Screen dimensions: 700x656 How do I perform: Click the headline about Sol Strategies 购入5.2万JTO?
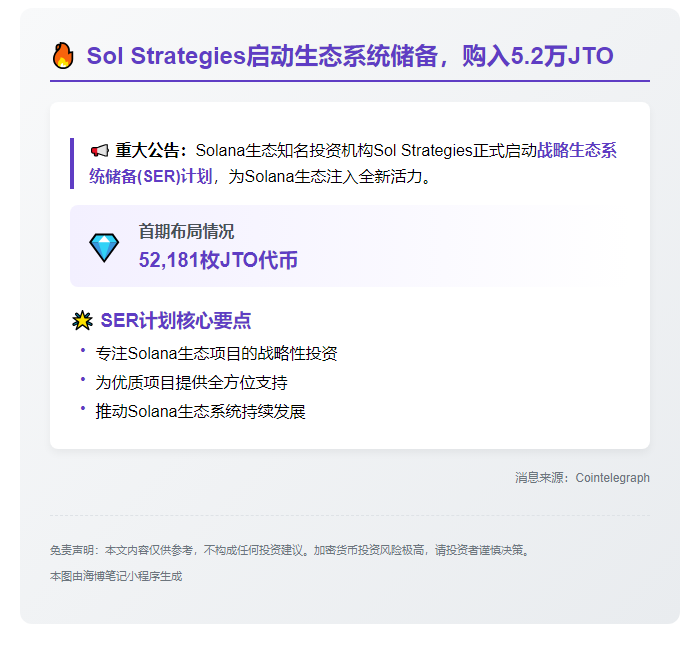[350, 56]
